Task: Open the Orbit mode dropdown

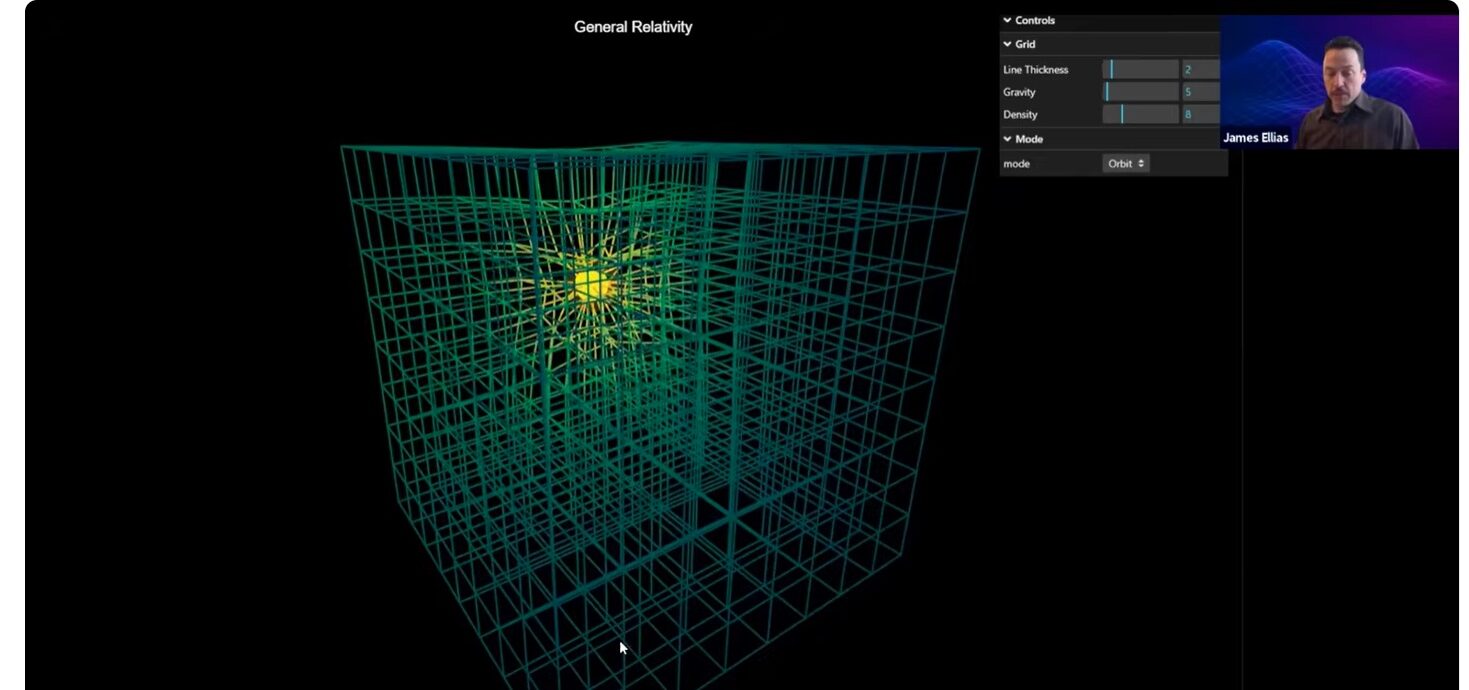Action: 1126,163
